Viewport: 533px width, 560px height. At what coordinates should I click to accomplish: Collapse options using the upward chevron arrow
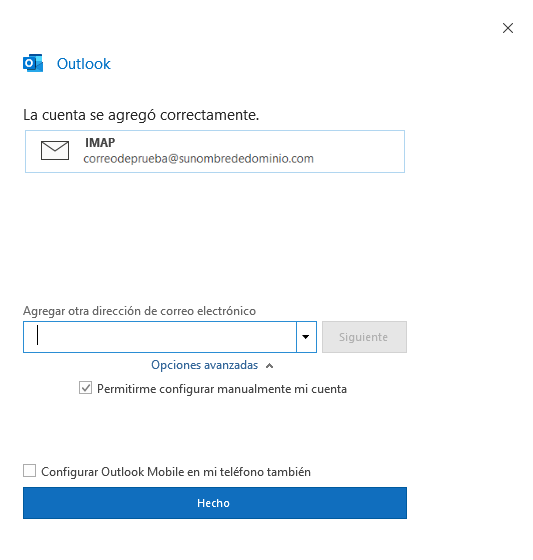[x=270, y=366]
